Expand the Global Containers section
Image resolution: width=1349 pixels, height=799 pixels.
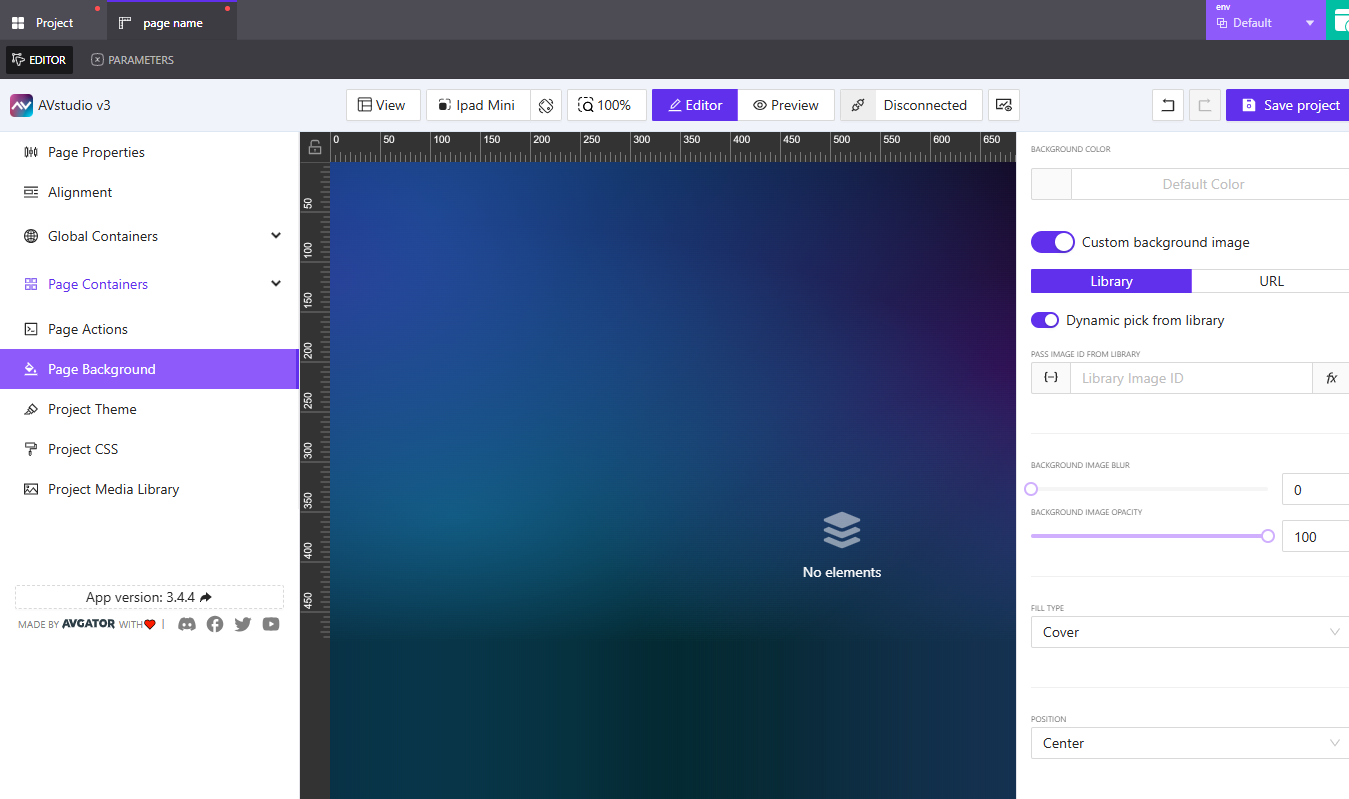click(275, 236)
